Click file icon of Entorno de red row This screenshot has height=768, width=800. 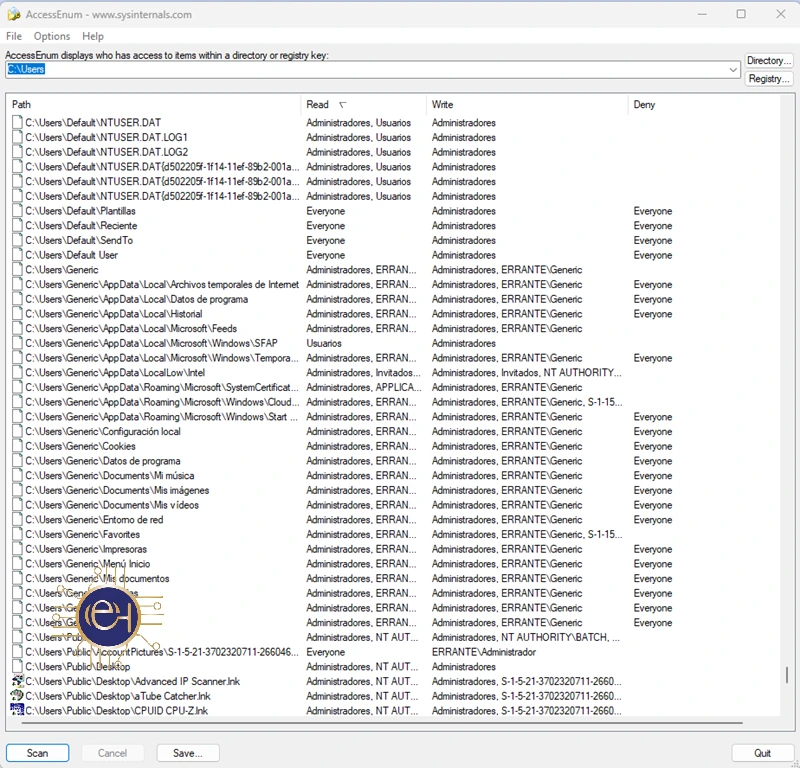pyautogui.click(x=17, y=519)
